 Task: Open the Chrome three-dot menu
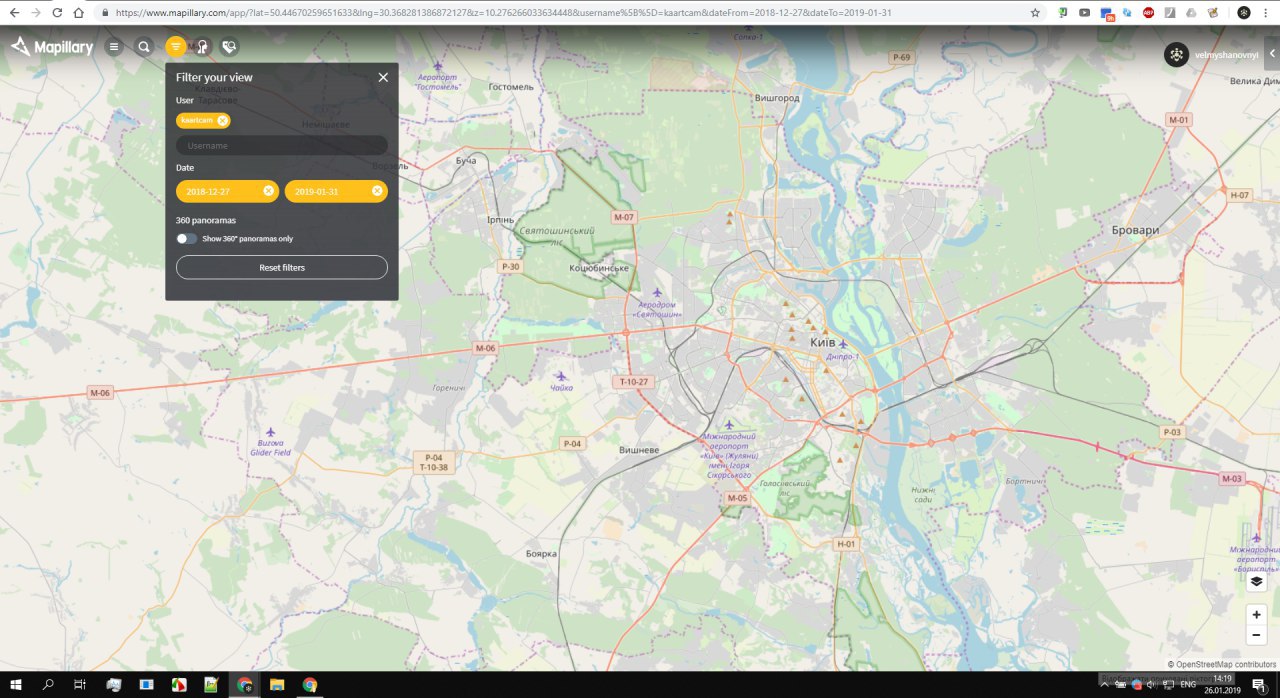pyautogui.click(x=1267, y=13)
